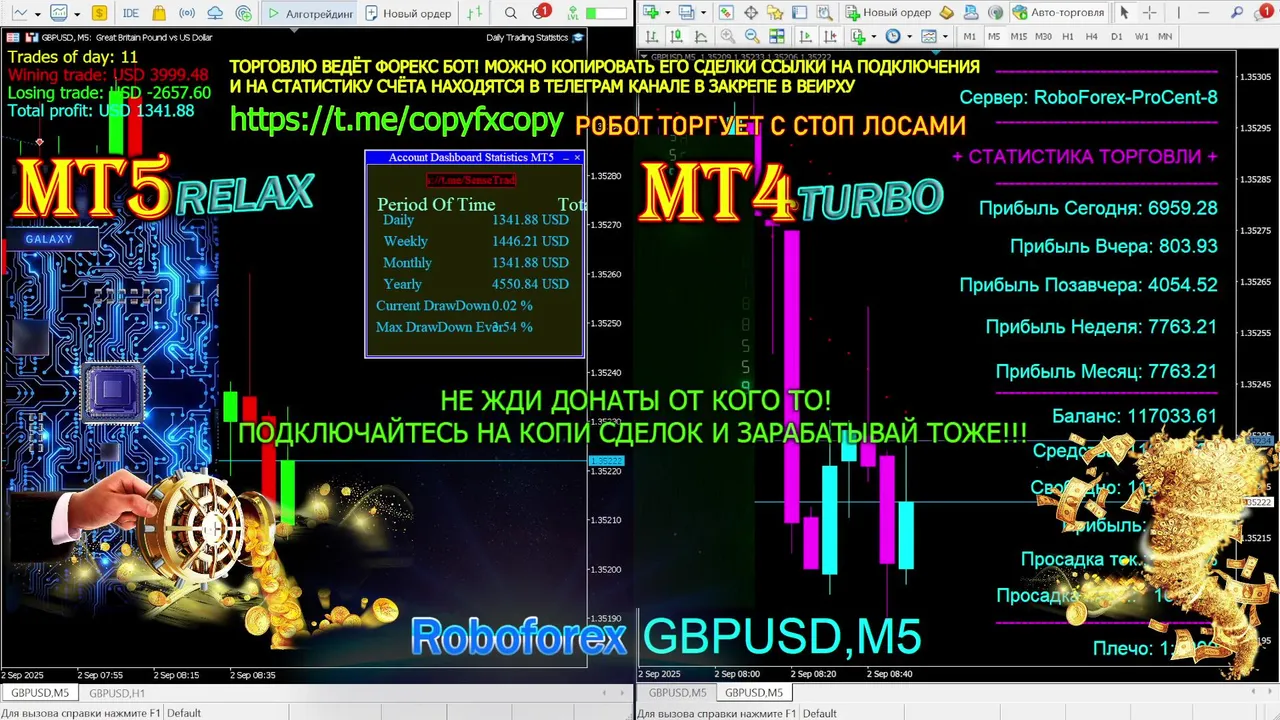Click Новый ордер in MT5 toolbar
Viewport: 1280px width, 720px height.
tap(407, 13)
